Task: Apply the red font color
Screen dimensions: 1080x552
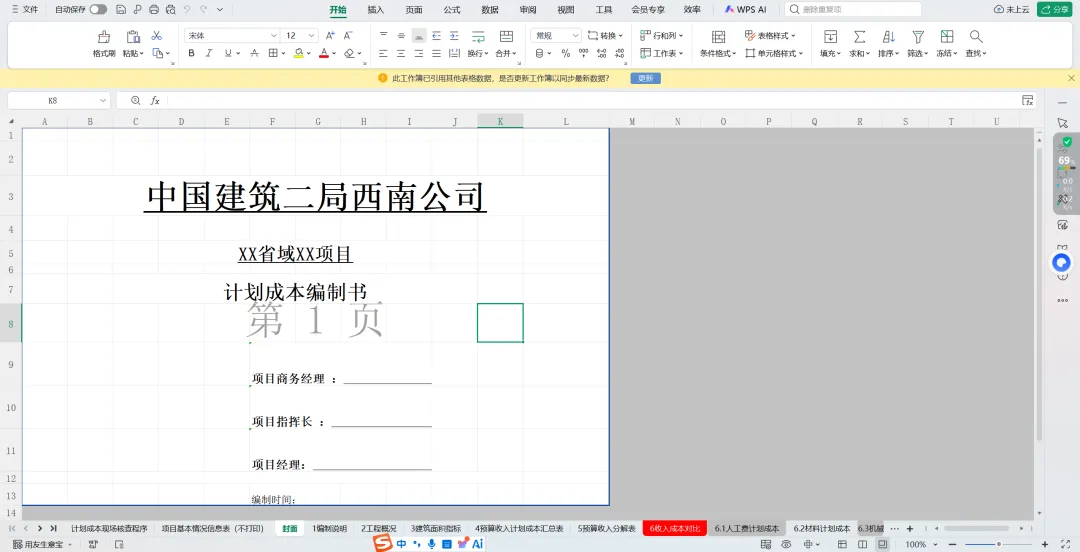Action: 324,53
